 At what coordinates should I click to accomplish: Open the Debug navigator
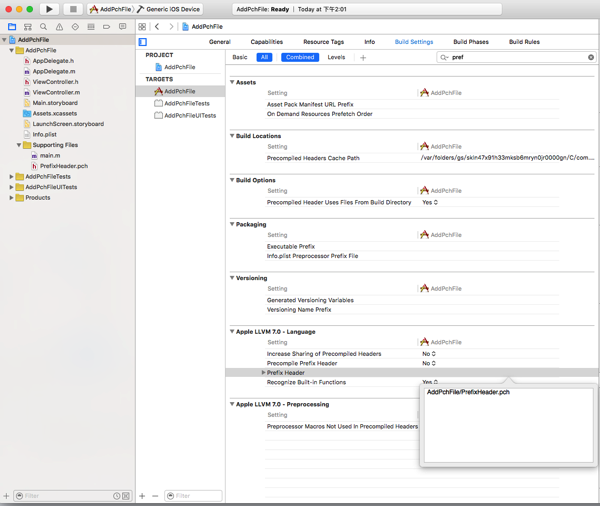(91, 26)
